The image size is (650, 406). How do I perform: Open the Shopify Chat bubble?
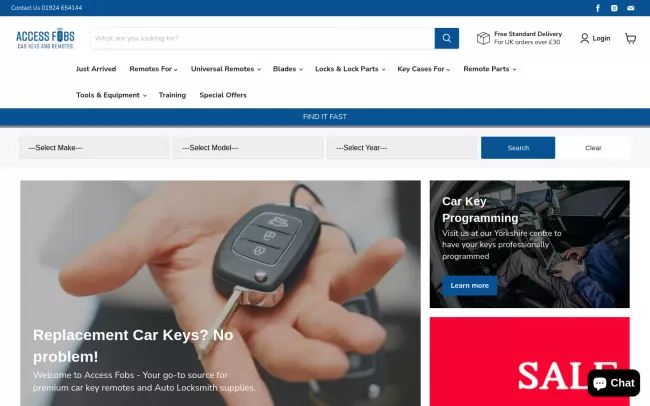614,383
